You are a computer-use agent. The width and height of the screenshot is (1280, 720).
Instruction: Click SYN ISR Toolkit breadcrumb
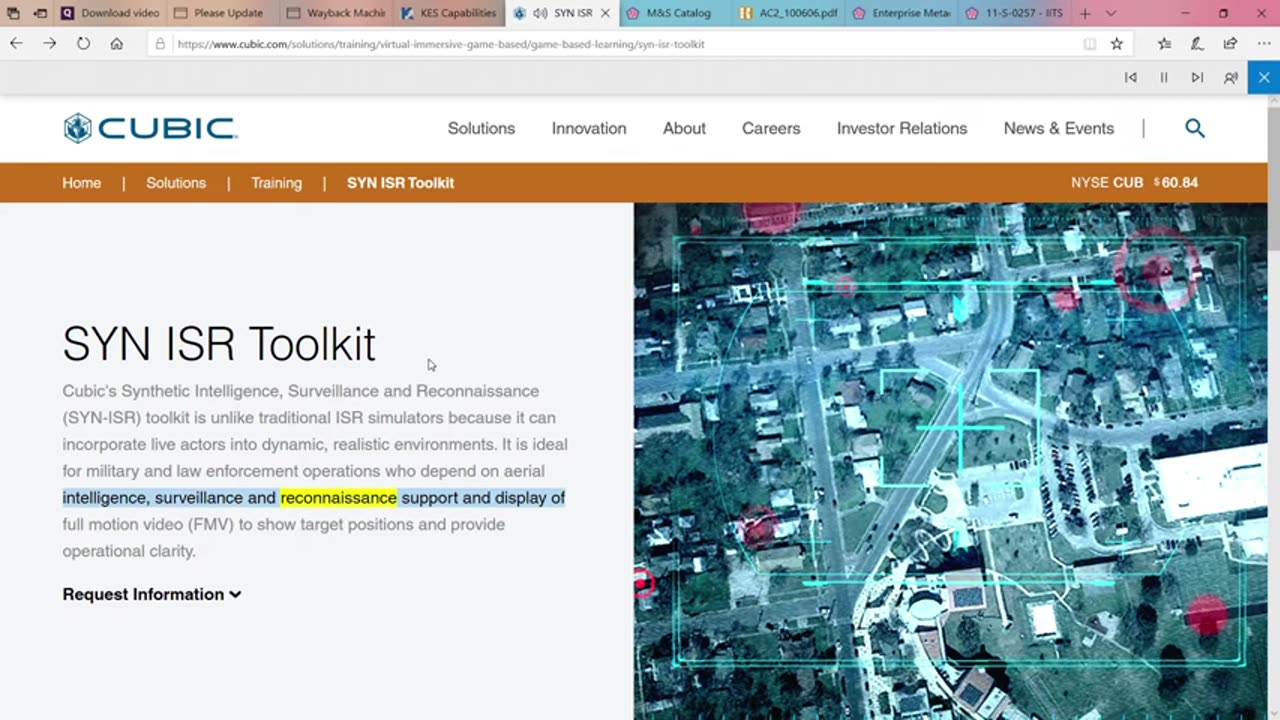(400, 183)
